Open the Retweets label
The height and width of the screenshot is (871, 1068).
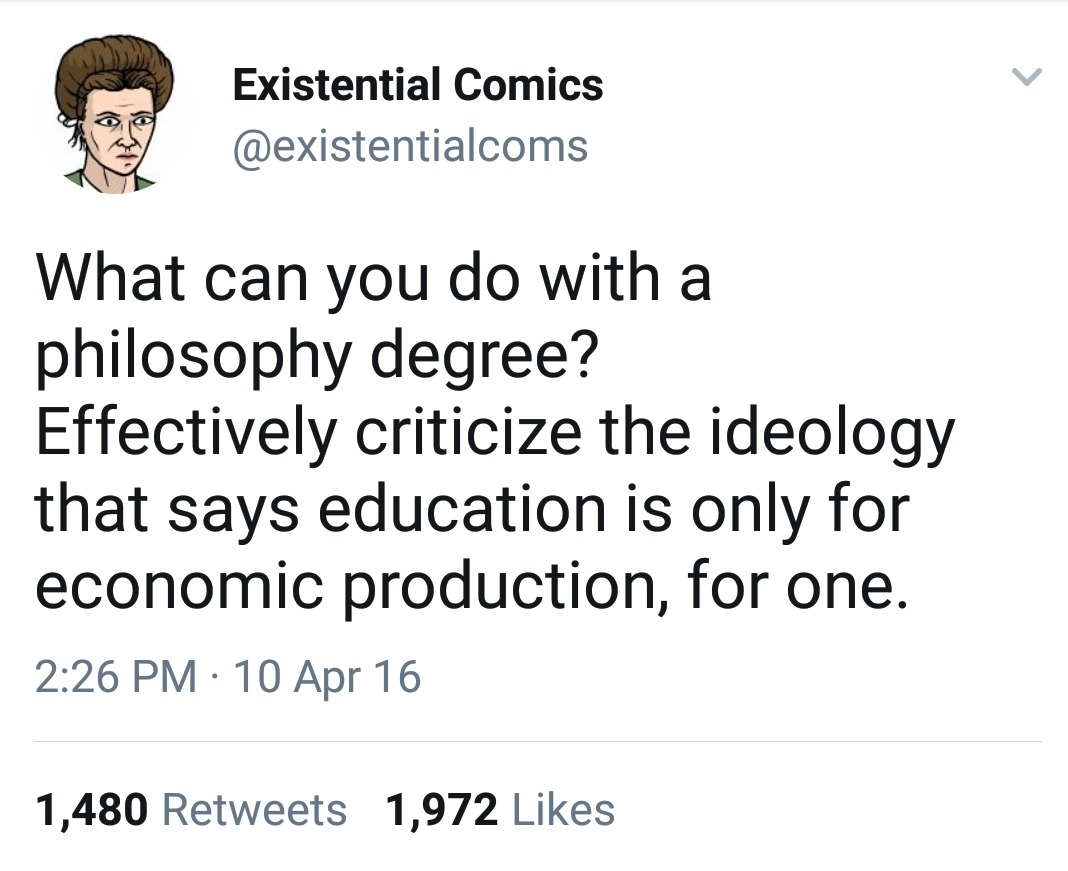coord(254,809)
